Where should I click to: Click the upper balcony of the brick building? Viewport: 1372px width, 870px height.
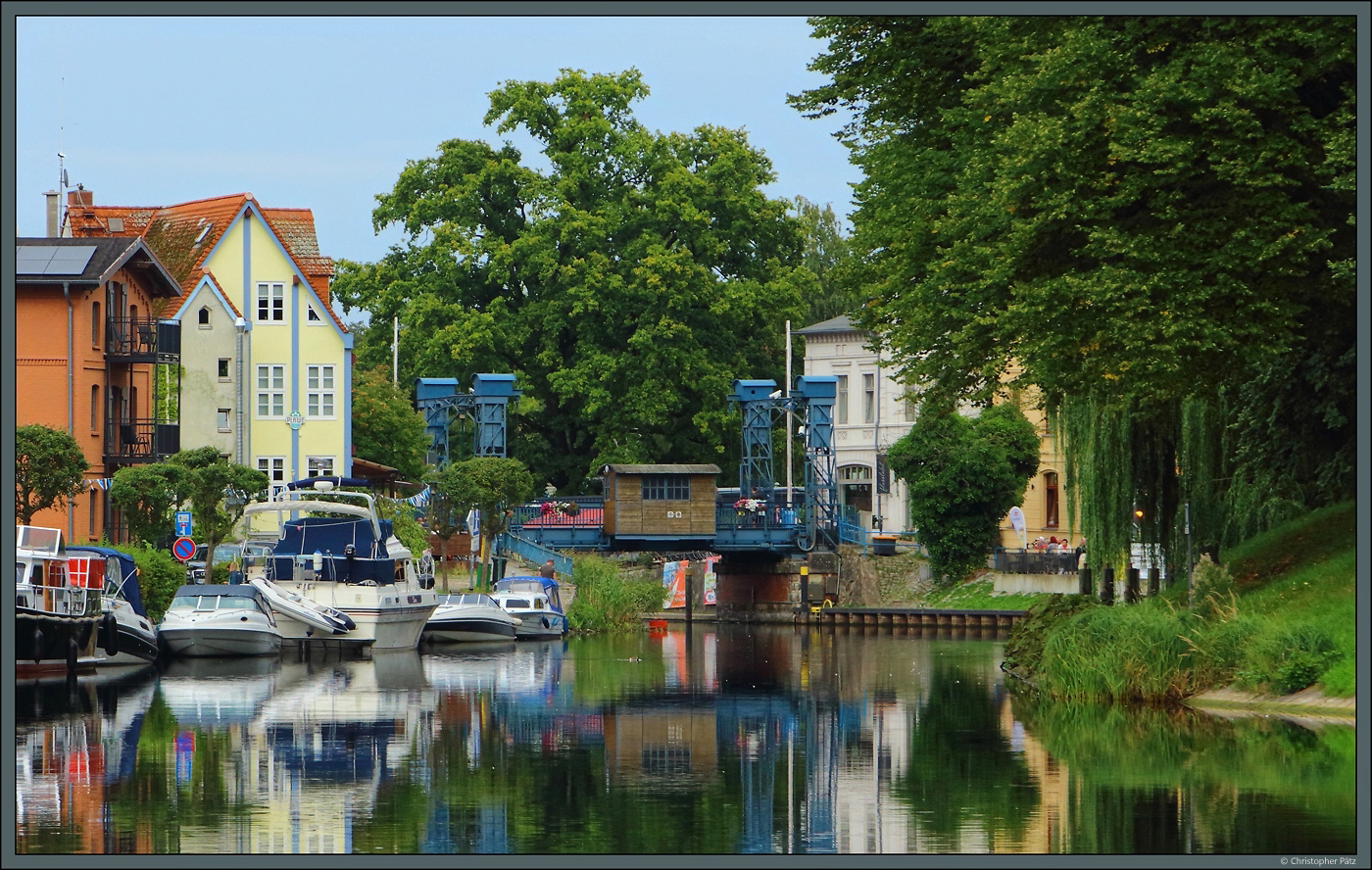(142, 339)
